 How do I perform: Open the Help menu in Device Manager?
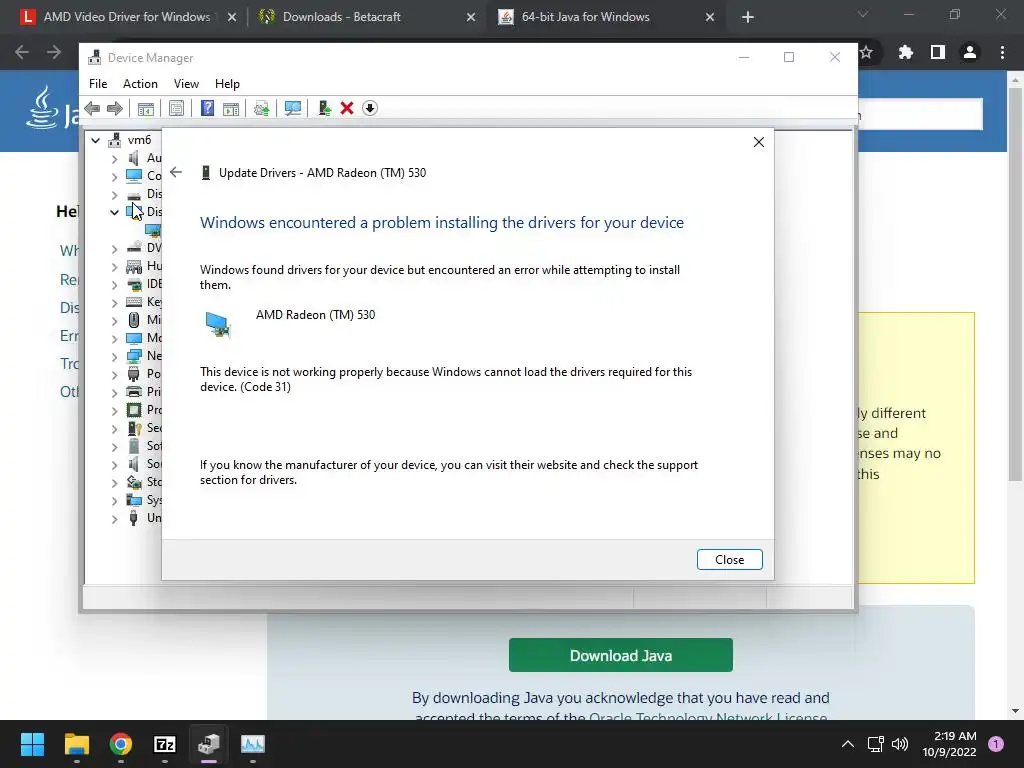coord(227,84)
